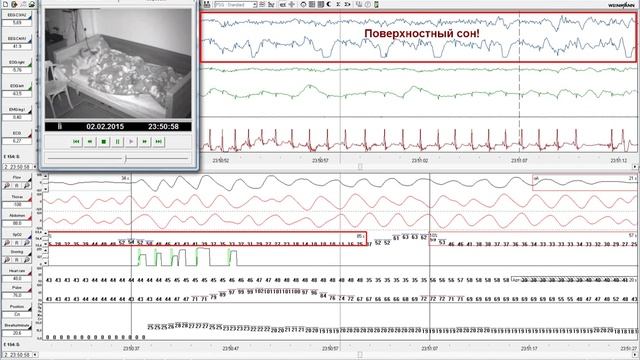Click the EEG C3/A2 value field
This screenshot has height=360, width=640.
(x=17, y=23)
